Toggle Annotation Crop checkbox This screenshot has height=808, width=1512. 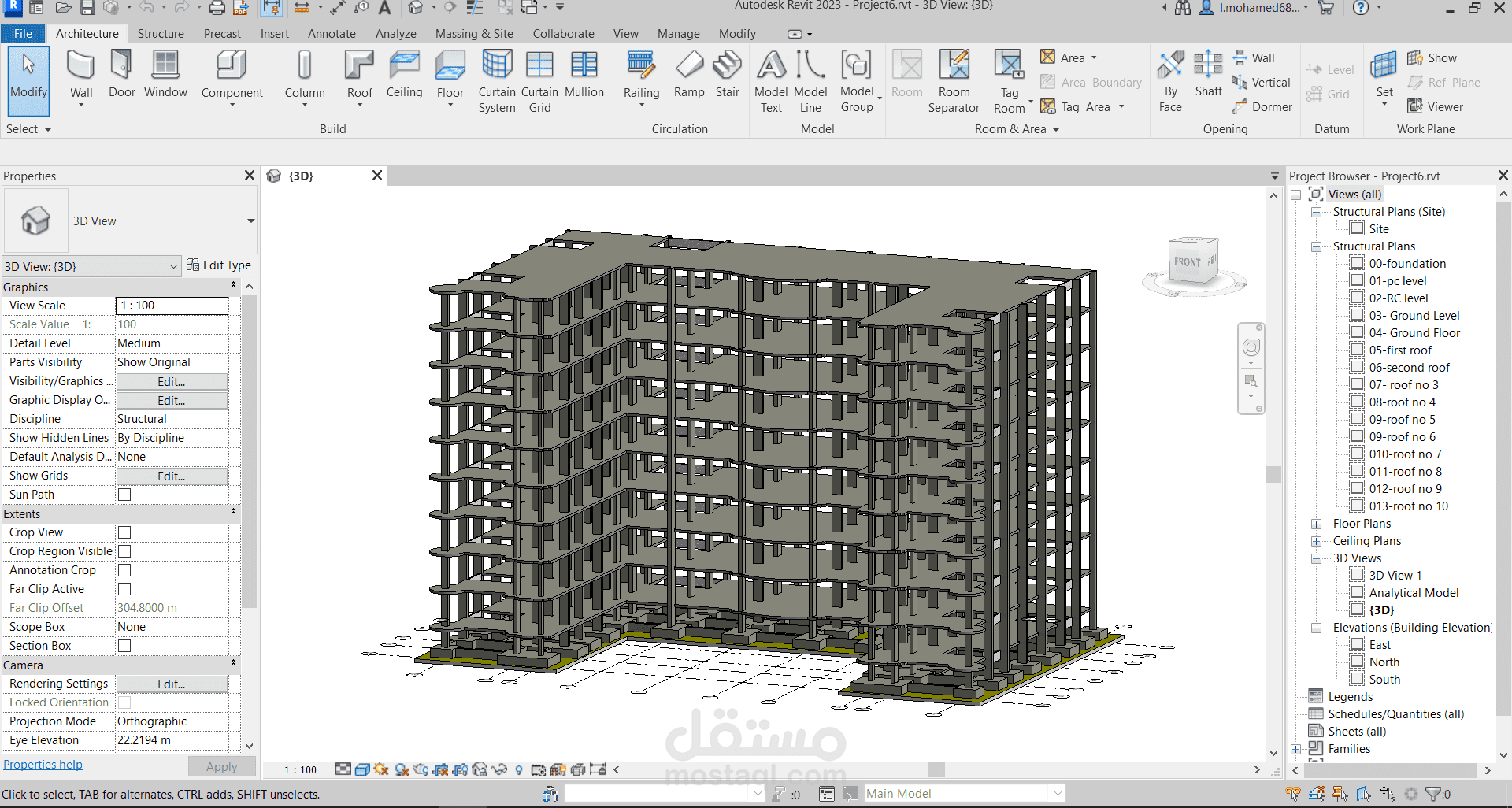124,570
